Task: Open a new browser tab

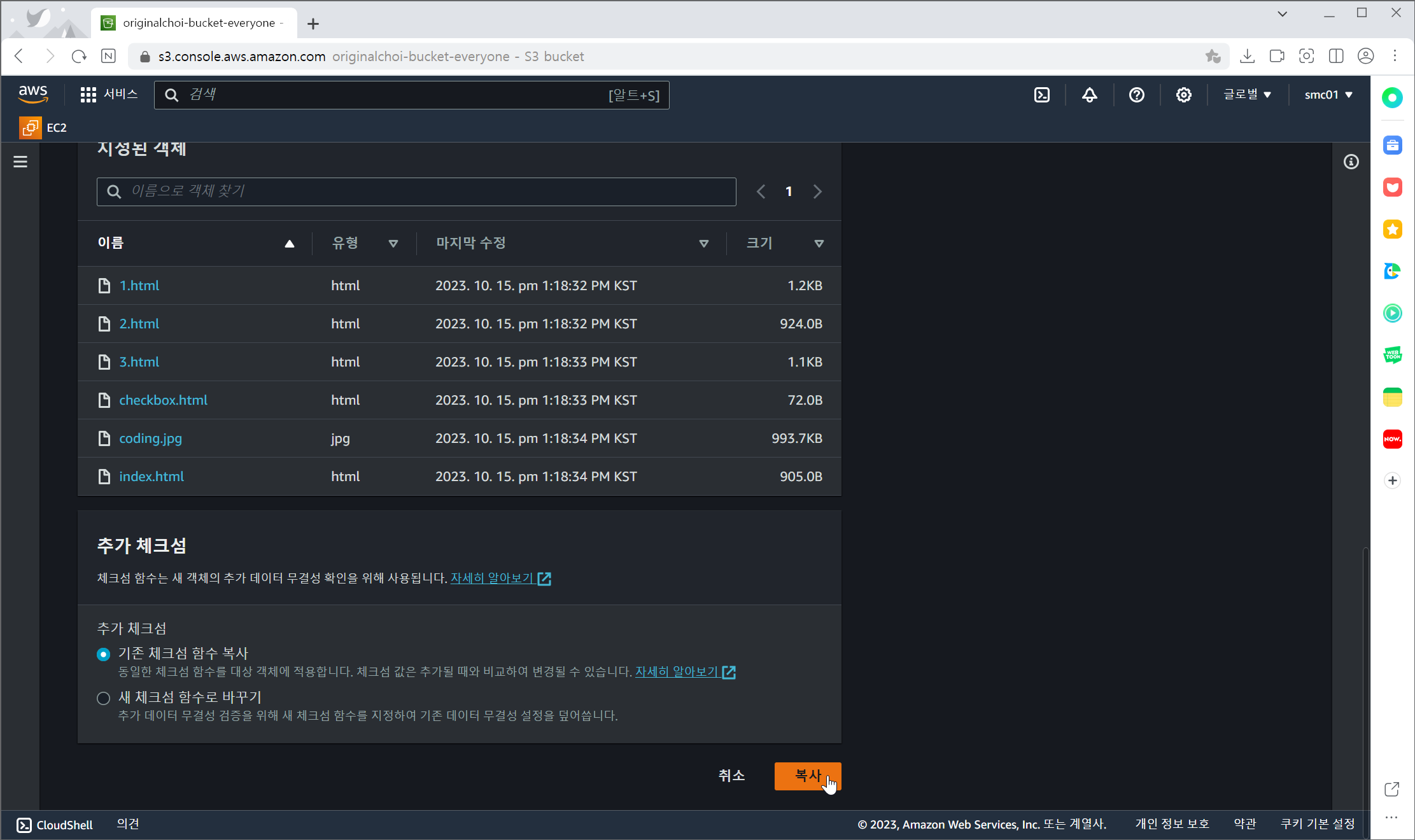Action: pos(313,24)
